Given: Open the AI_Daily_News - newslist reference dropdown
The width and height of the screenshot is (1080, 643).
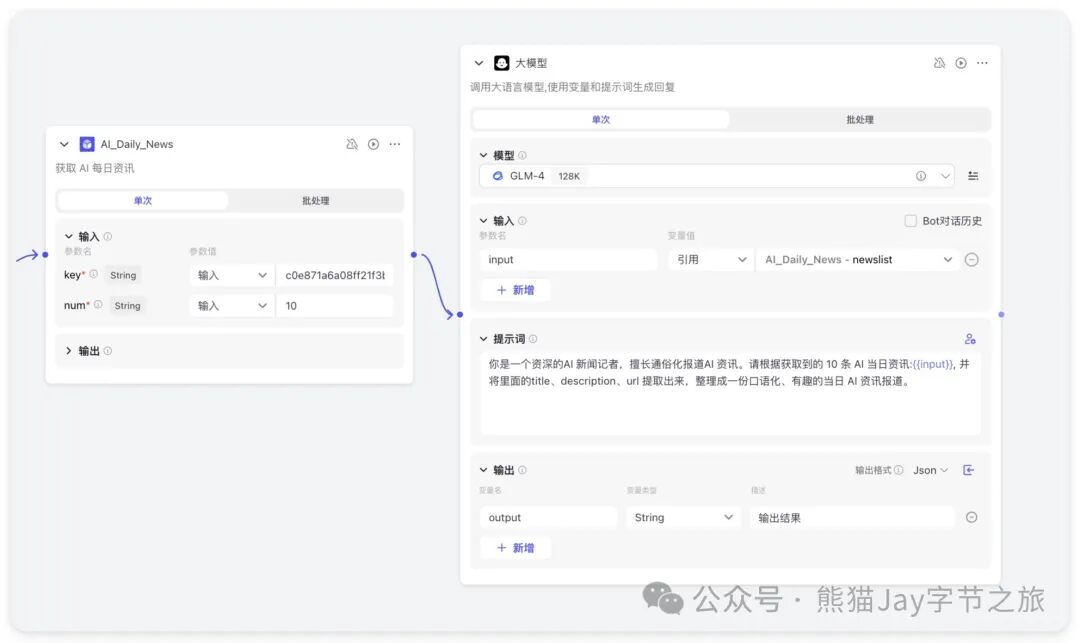Looking at the screenshot, I should tap(858, 260).
